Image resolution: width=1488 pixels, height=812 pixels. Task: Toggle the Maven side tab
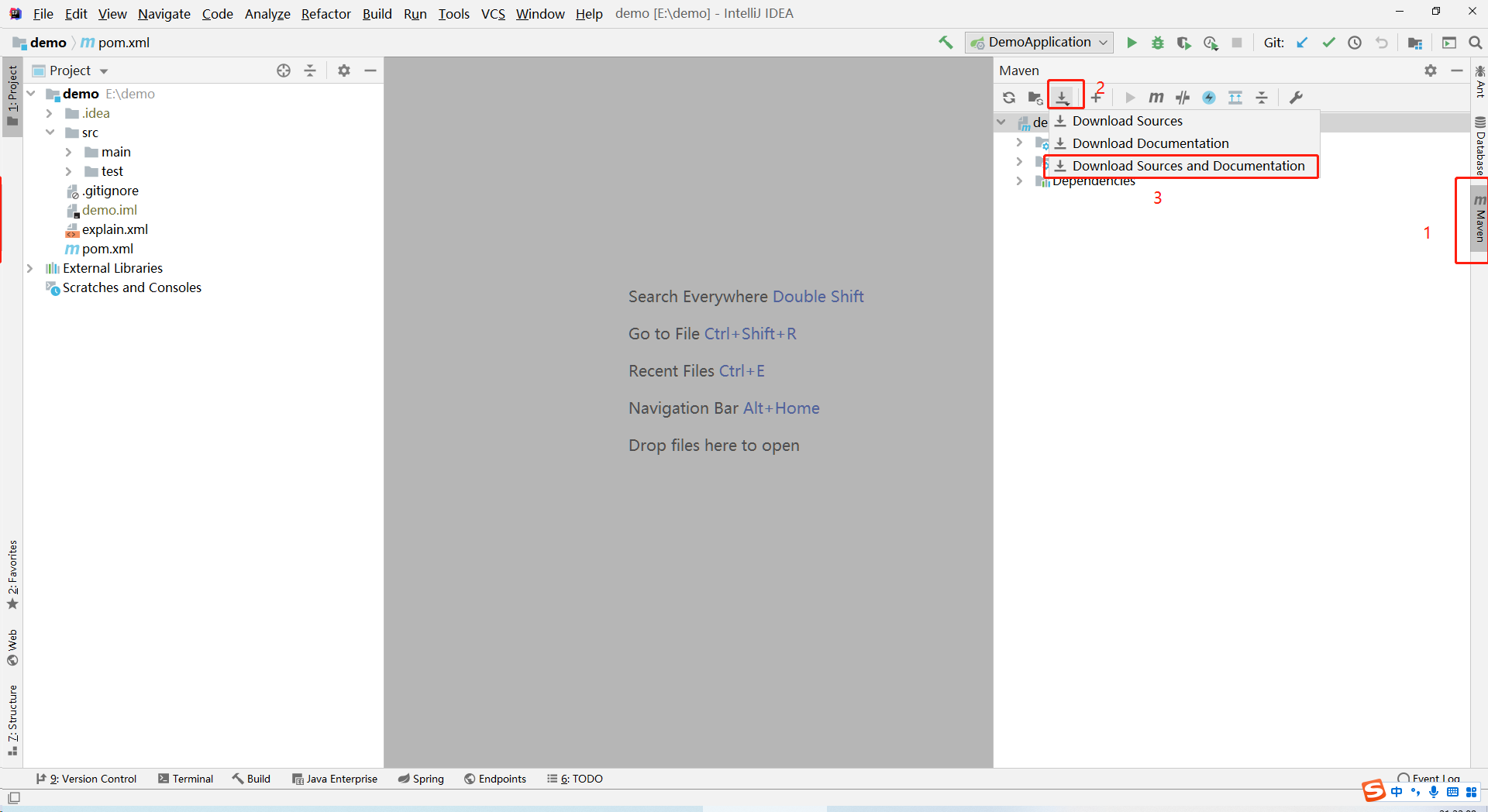coord(1479,218)
